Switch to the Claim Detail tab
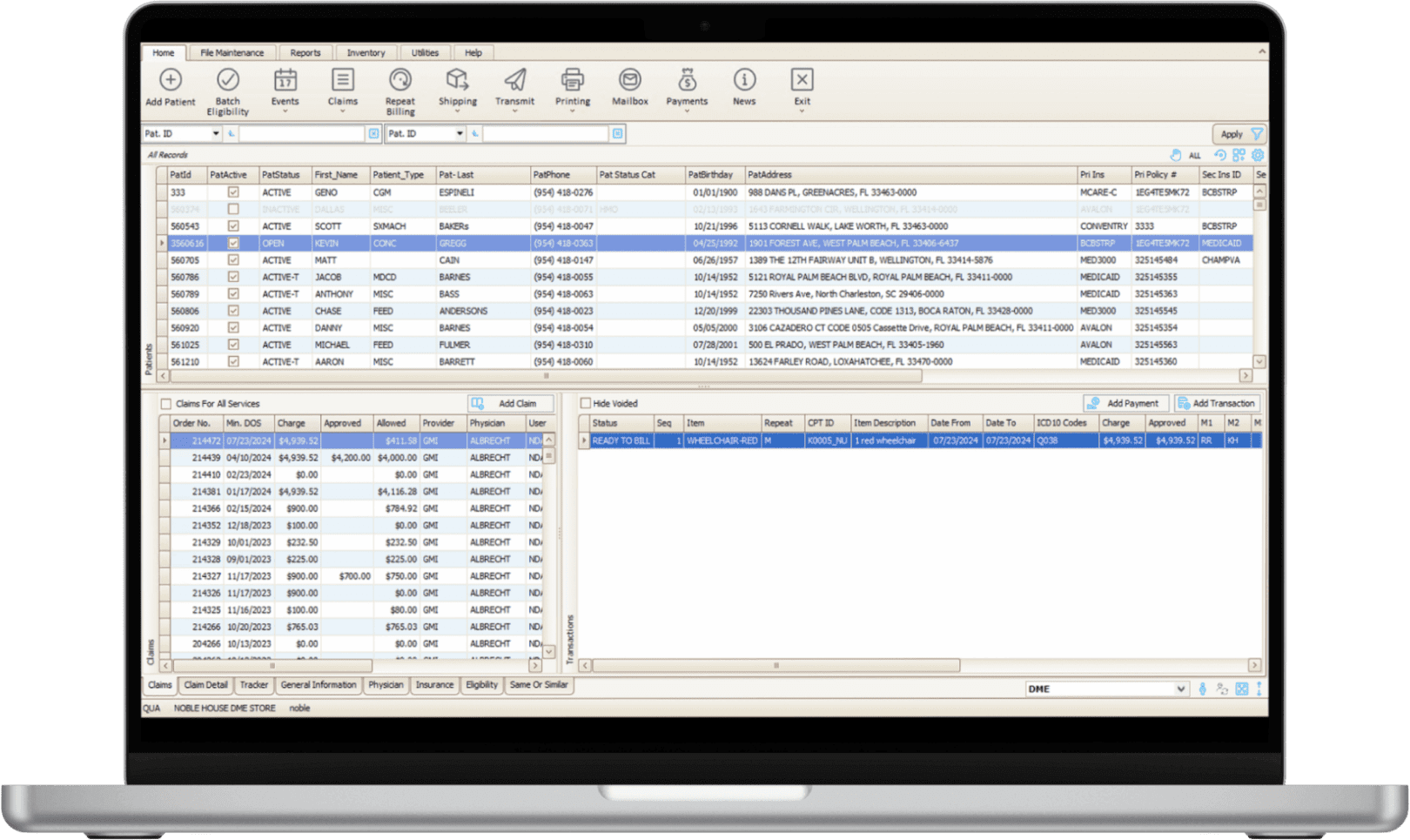The width and height of the screenshot is (1410, 840). (205, 685)
